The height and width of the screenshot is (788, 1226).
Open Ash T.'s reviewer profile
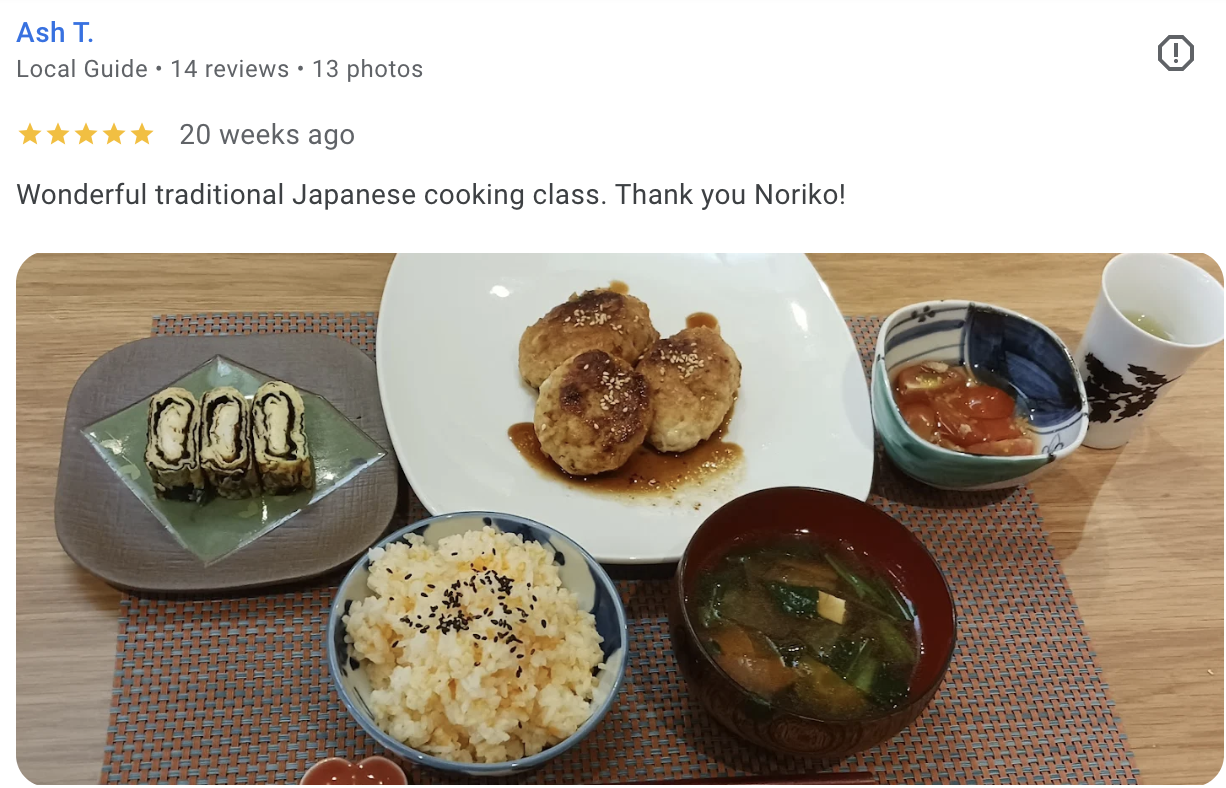(x=55, y=32)
